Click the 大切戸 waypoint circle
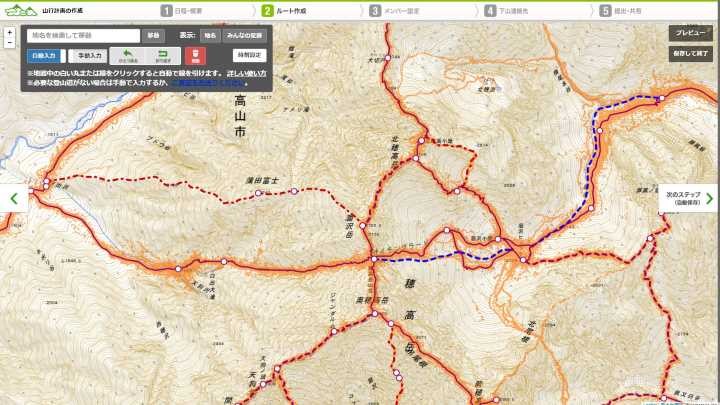720x405 pixels. tap(388, 58)
